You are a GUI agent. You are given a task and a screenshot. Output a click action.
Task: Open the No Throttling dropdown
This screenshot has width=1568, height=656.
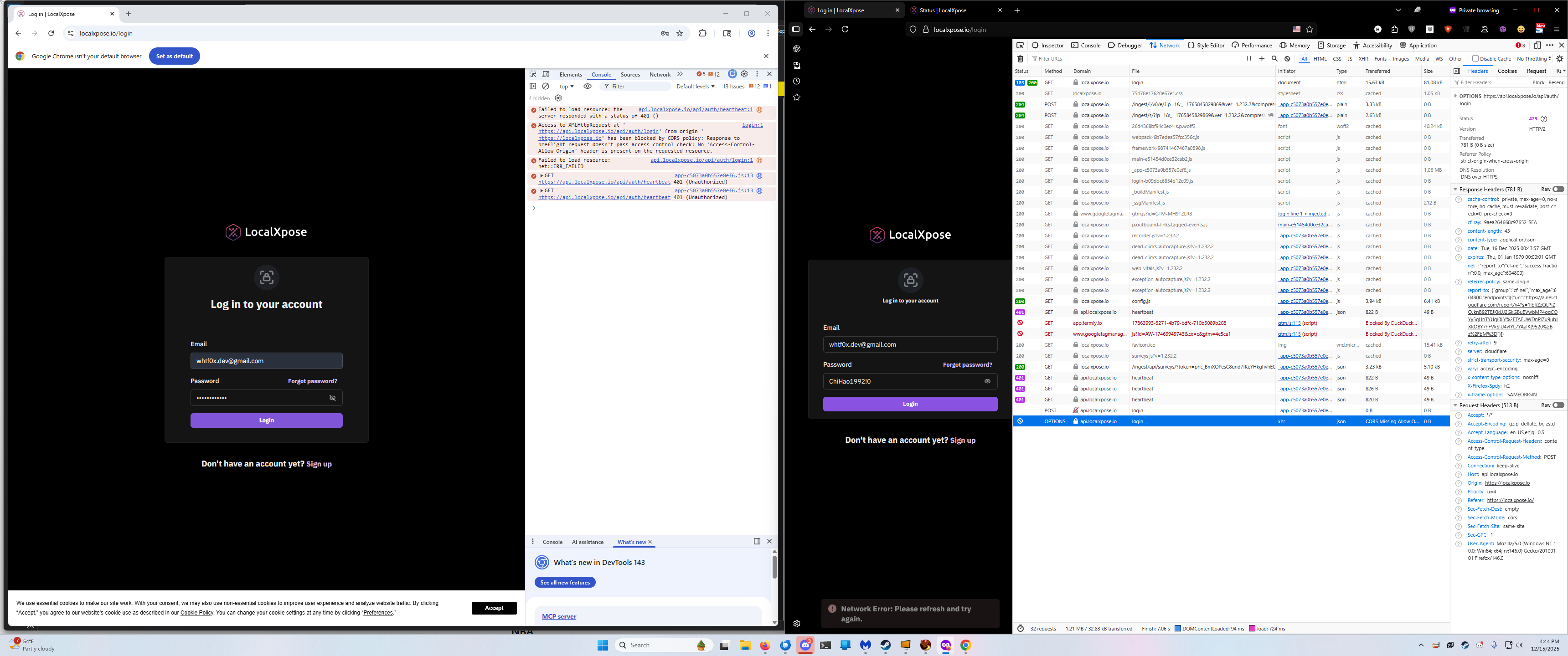(1533, 59)
